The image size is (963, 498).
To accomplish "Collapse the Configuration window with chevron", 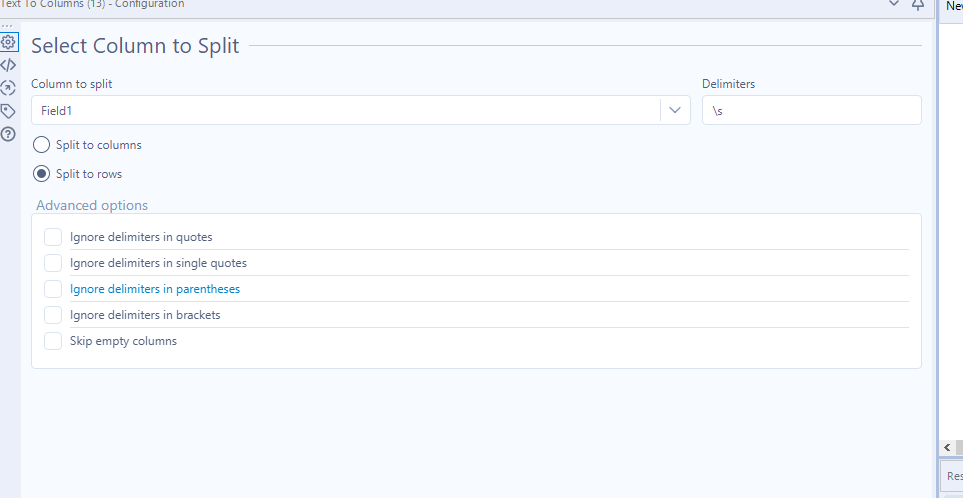I will pos(894,4).
